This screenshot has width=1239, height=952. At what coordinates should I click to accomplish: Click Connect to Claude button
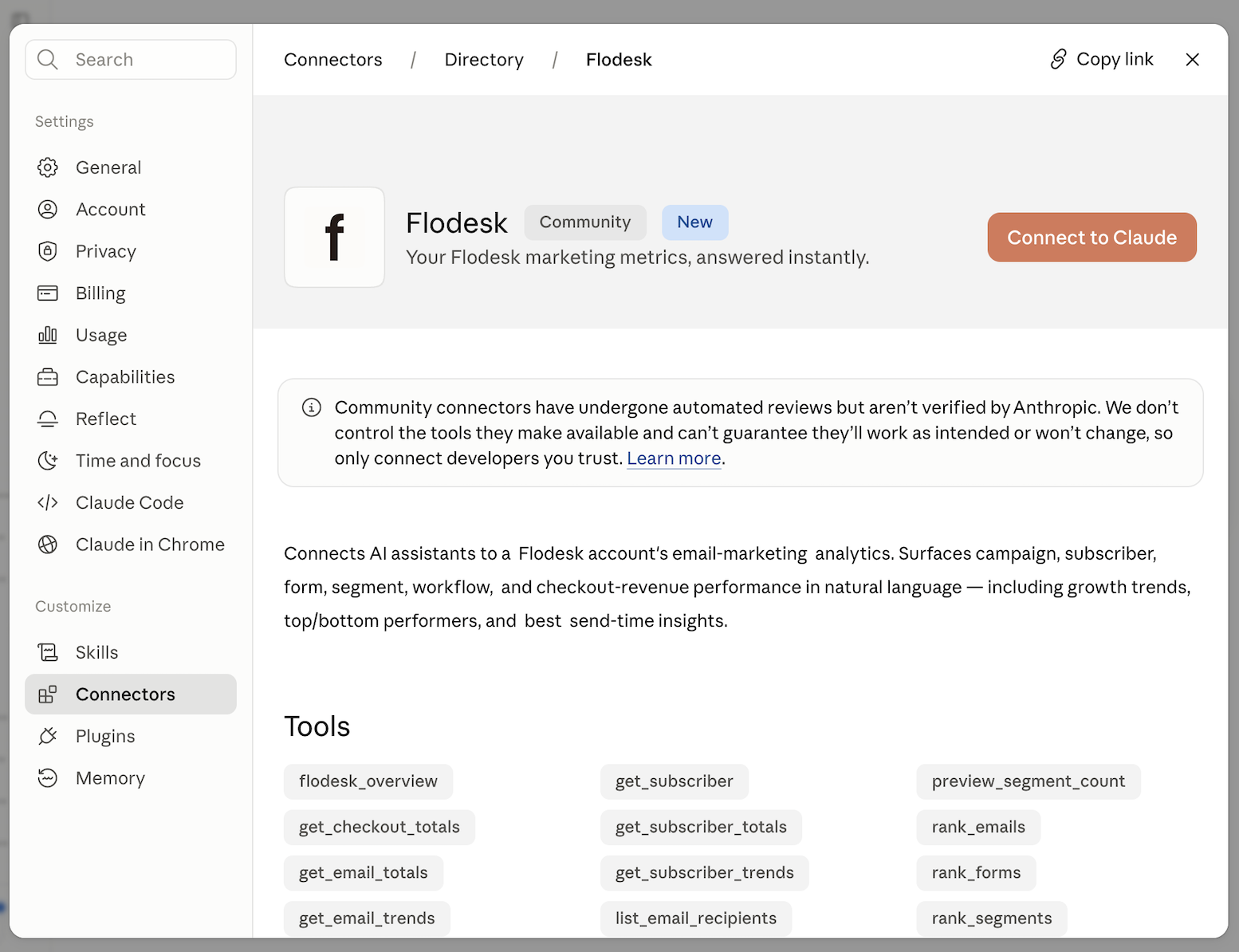(x=1091, y=238)
